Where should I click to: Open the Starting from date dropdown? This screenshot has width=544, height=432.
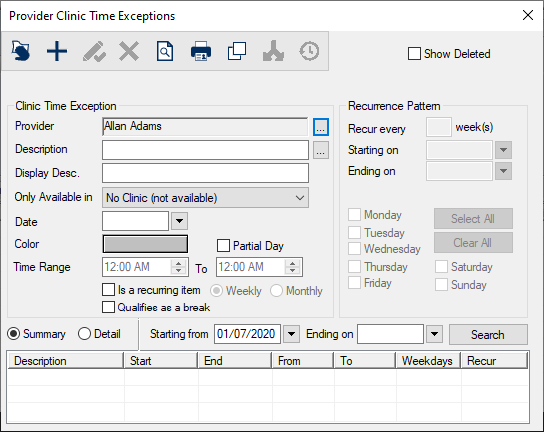coord(291,334)
